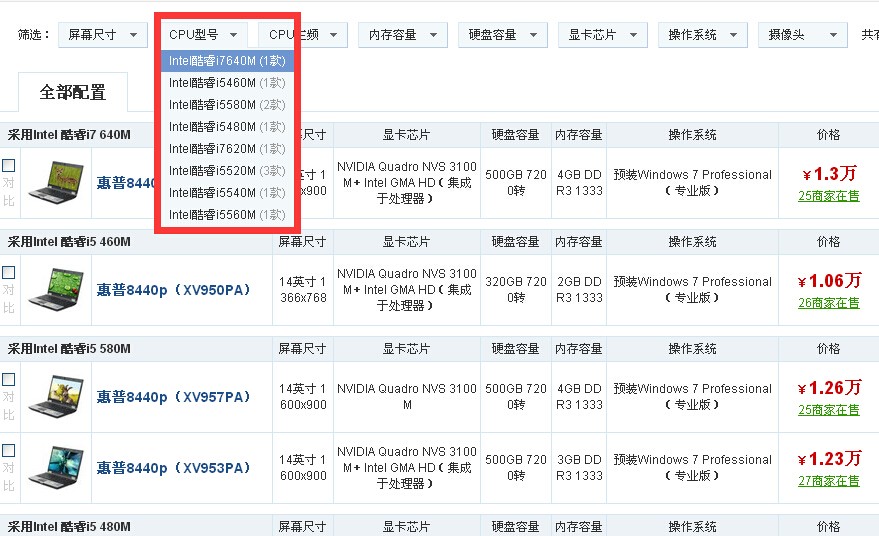Open the 操作系统 filter dropdown
The image size is (879, 536).
coord(702,35)
